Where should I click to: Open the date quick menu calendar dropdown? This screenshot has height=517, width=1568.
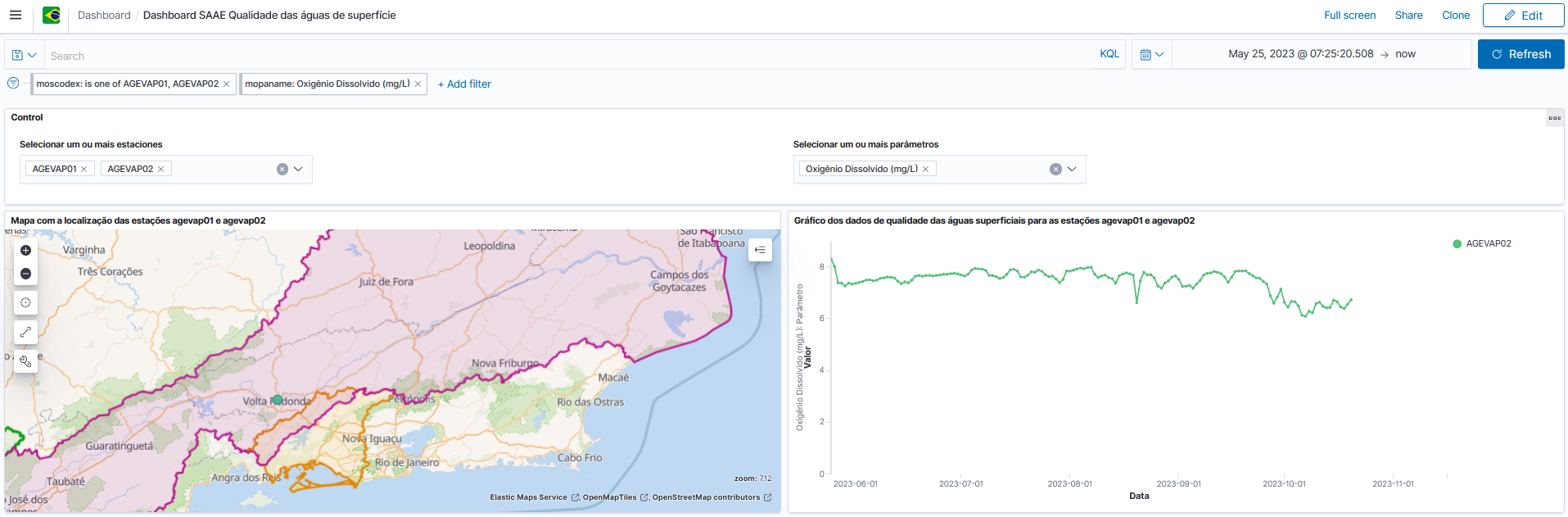(x=1151, y=55)
